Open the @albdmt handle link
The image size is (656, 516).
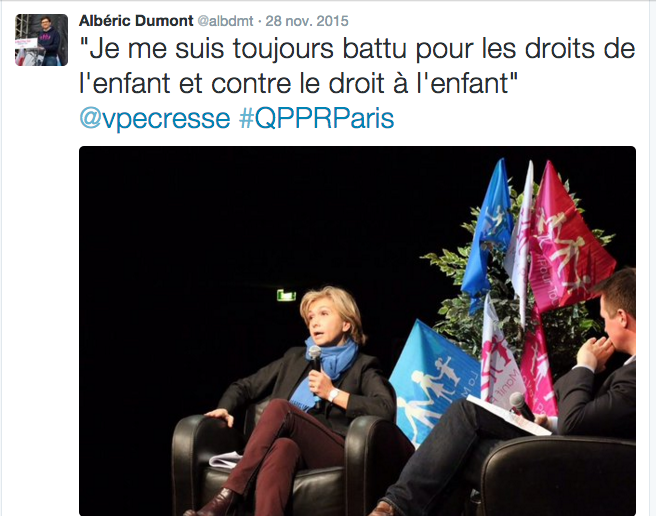tap(225, 21)
